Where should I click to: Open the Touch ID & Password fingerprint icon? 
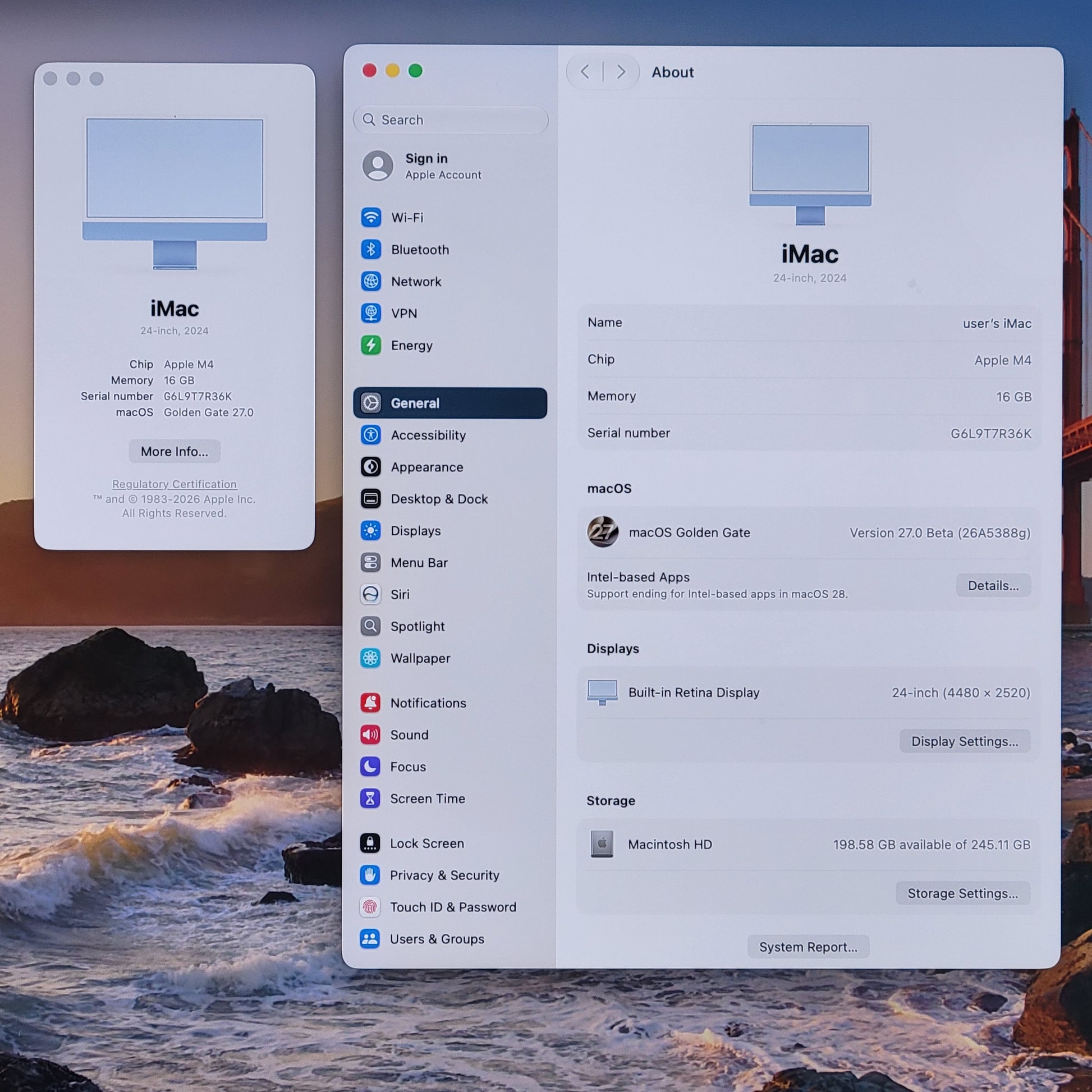click(x=370, y=907)
